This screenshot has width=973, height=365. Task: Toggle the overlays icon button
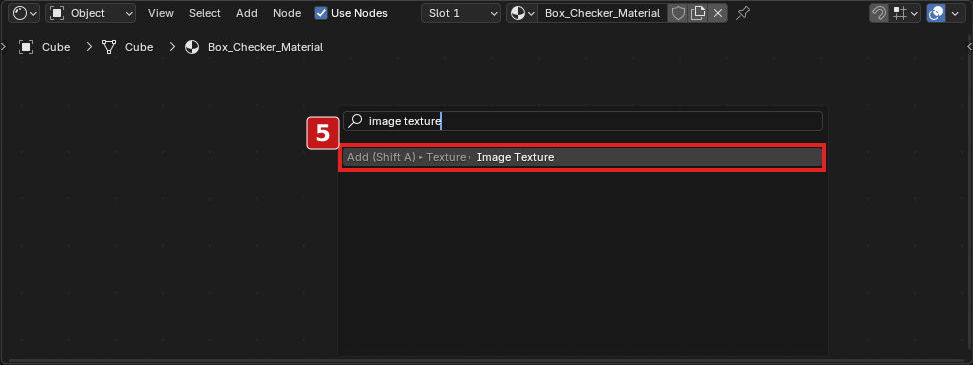[936, 13]
